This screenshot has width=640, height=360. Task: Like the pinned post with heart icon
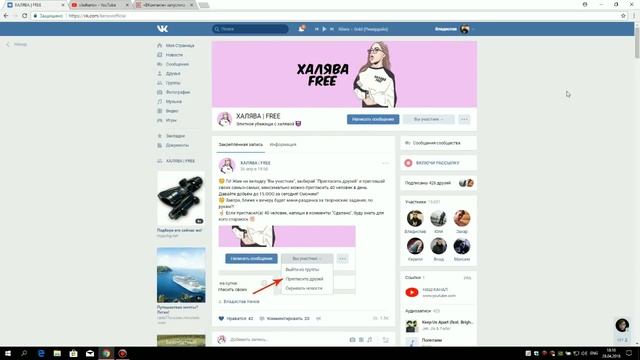coord(221,318)
